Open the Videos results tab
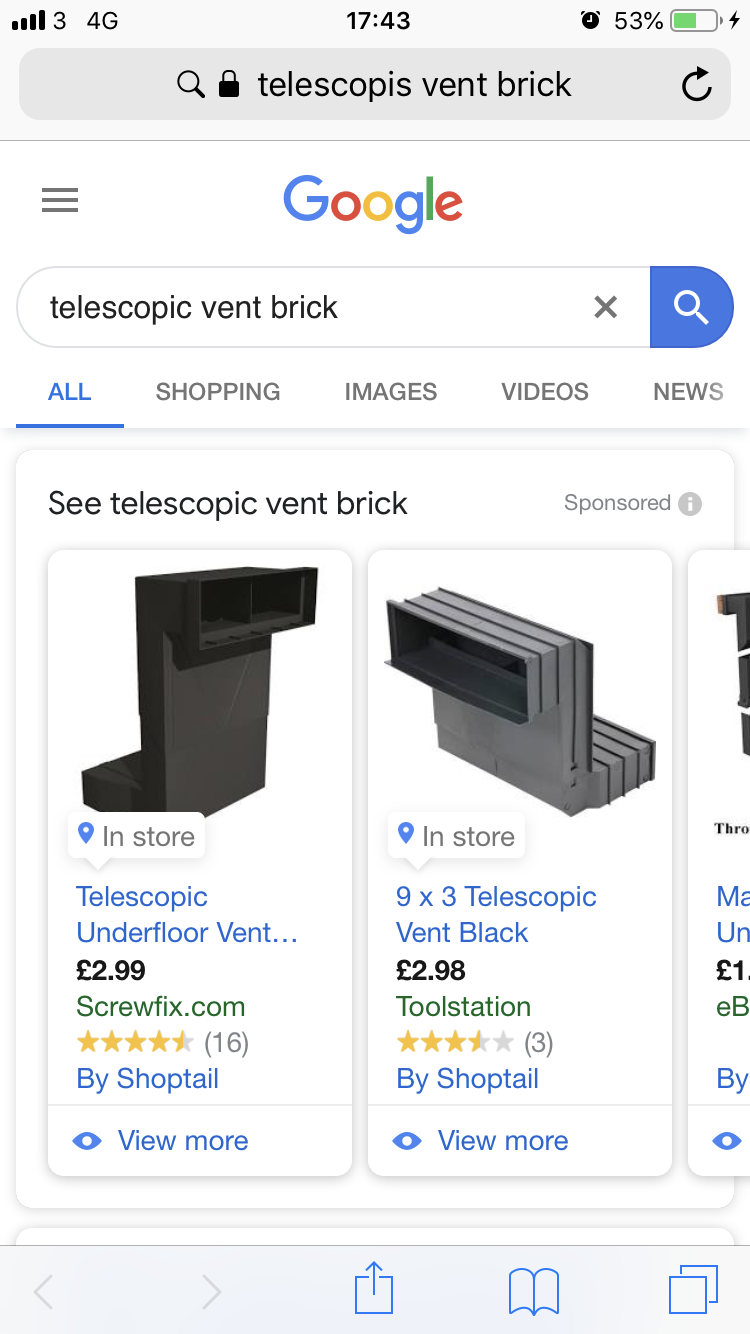 pos(545,392)
